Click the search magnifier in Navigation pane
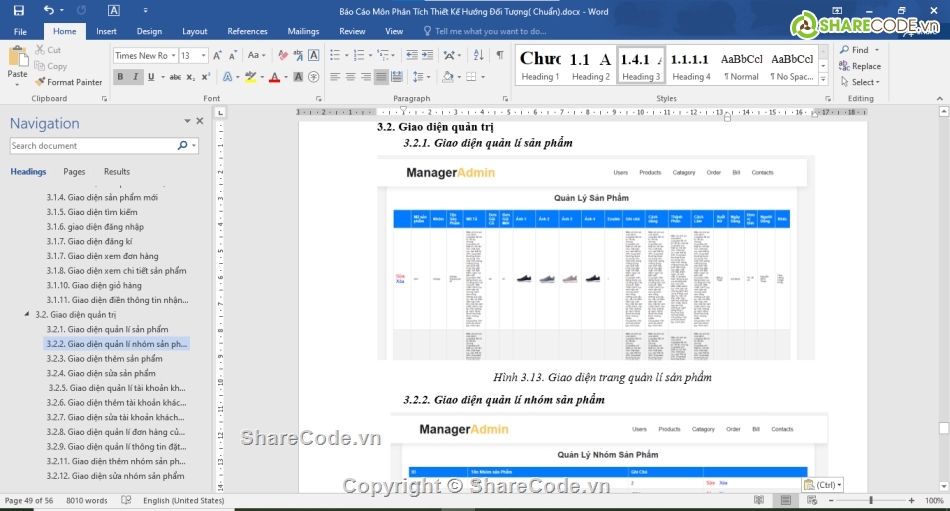 click(182, 145)
